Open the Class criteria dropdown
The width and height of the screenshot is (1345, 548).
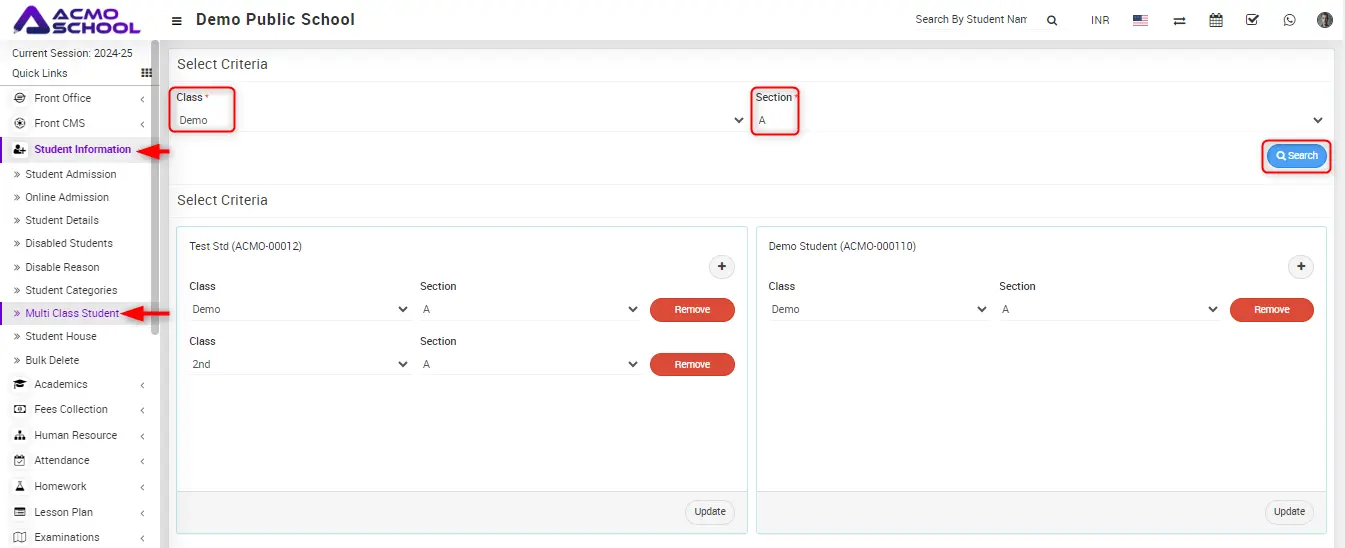460,120
